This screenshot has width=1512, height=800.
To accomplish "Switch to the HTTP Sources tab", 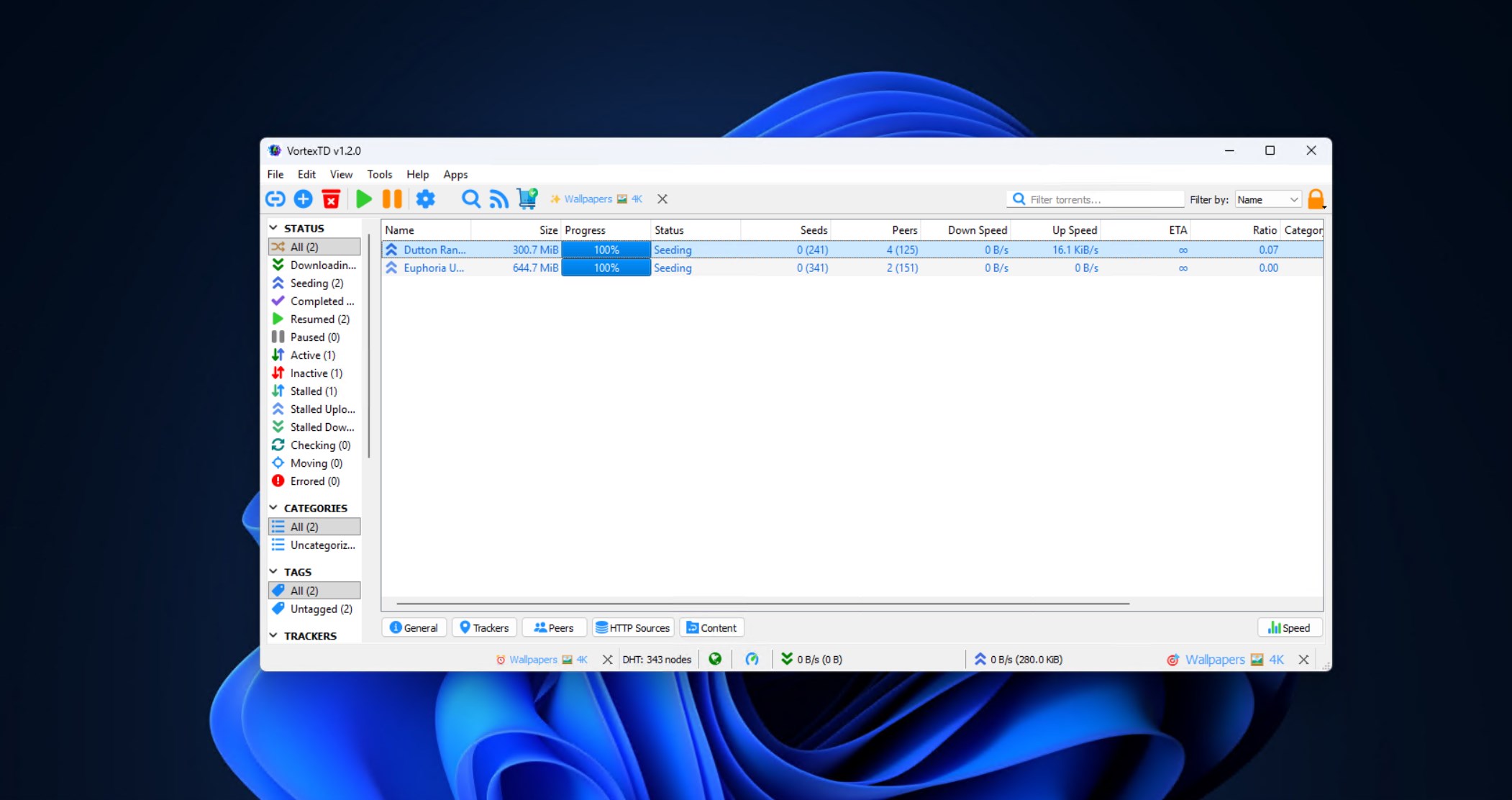I will (x=633, y=627).
